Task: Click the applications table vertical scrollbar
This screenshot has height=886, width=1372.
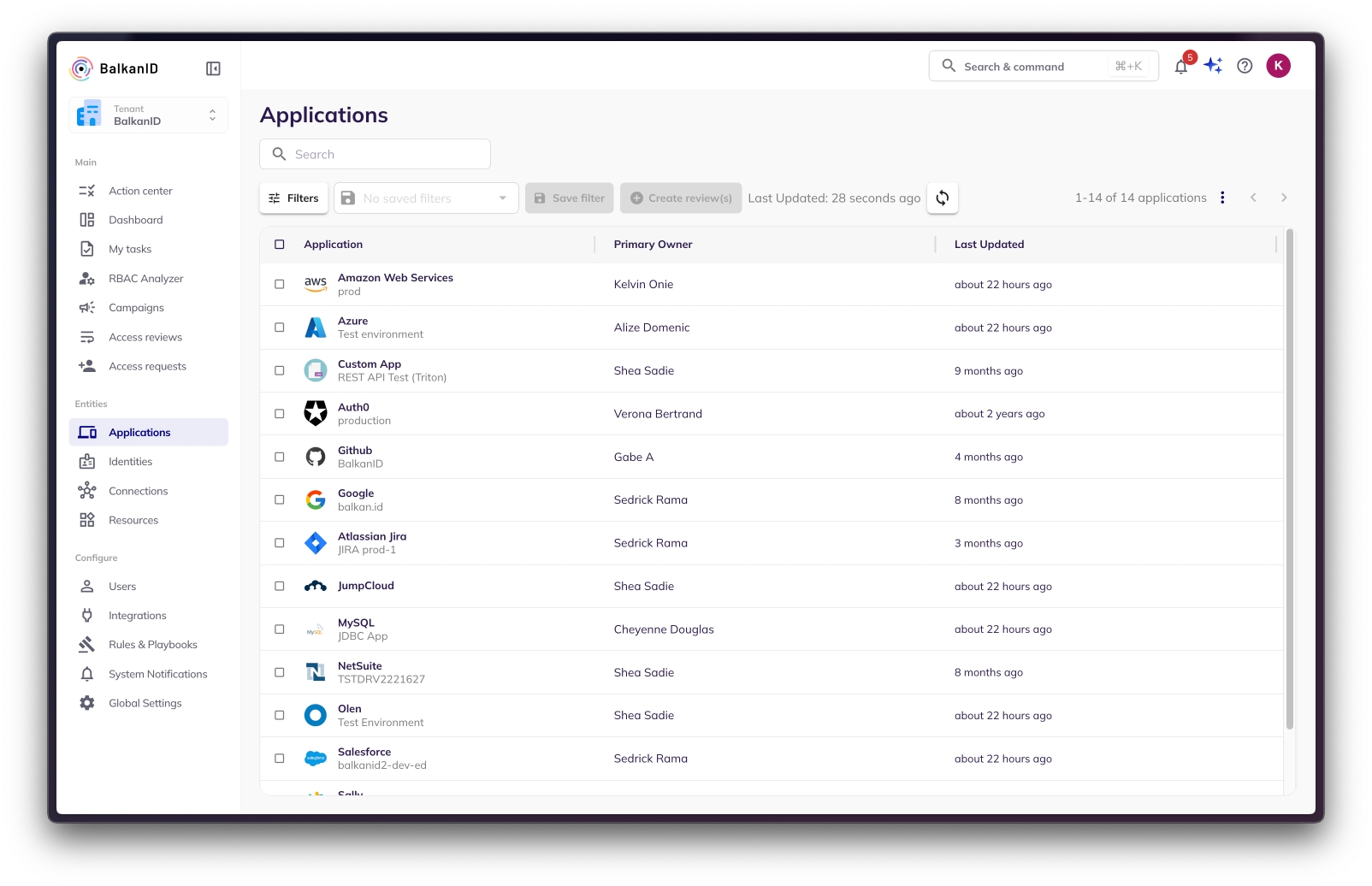Action: coord(1289,479)
